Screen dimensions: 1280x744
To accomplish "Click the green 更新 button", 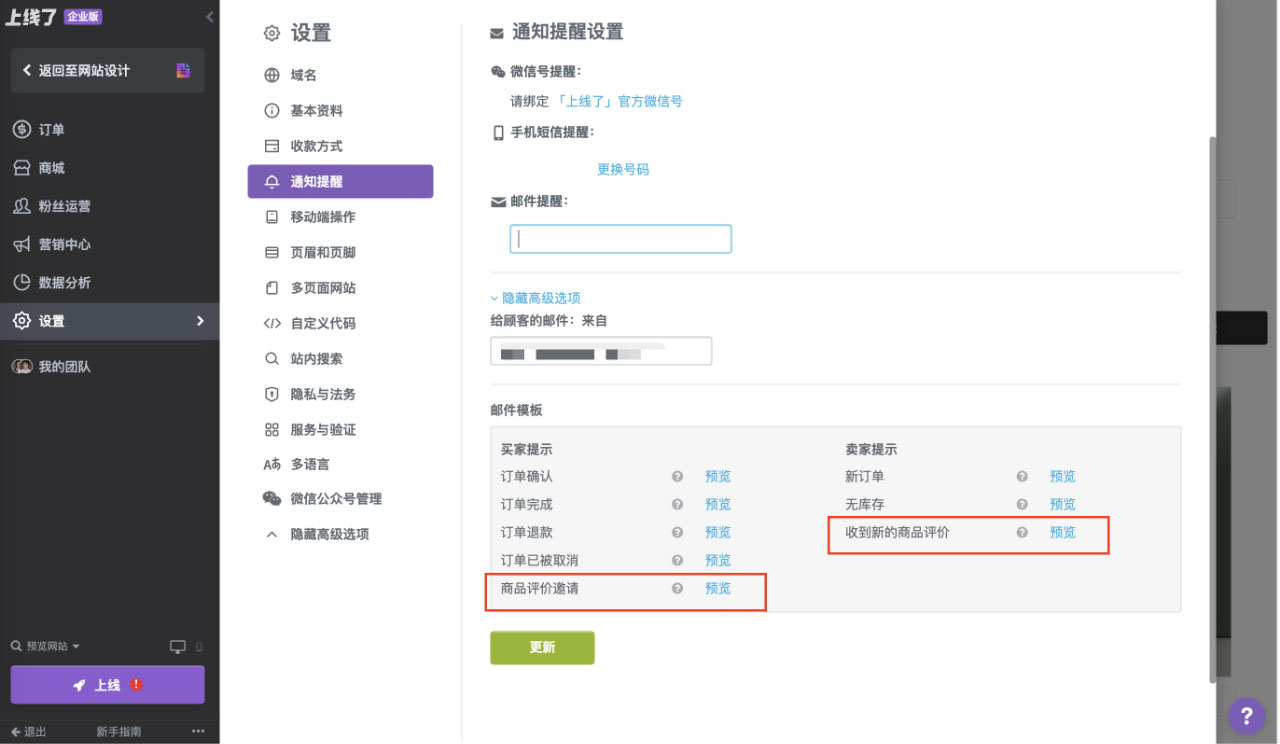I will click(542, 647).
